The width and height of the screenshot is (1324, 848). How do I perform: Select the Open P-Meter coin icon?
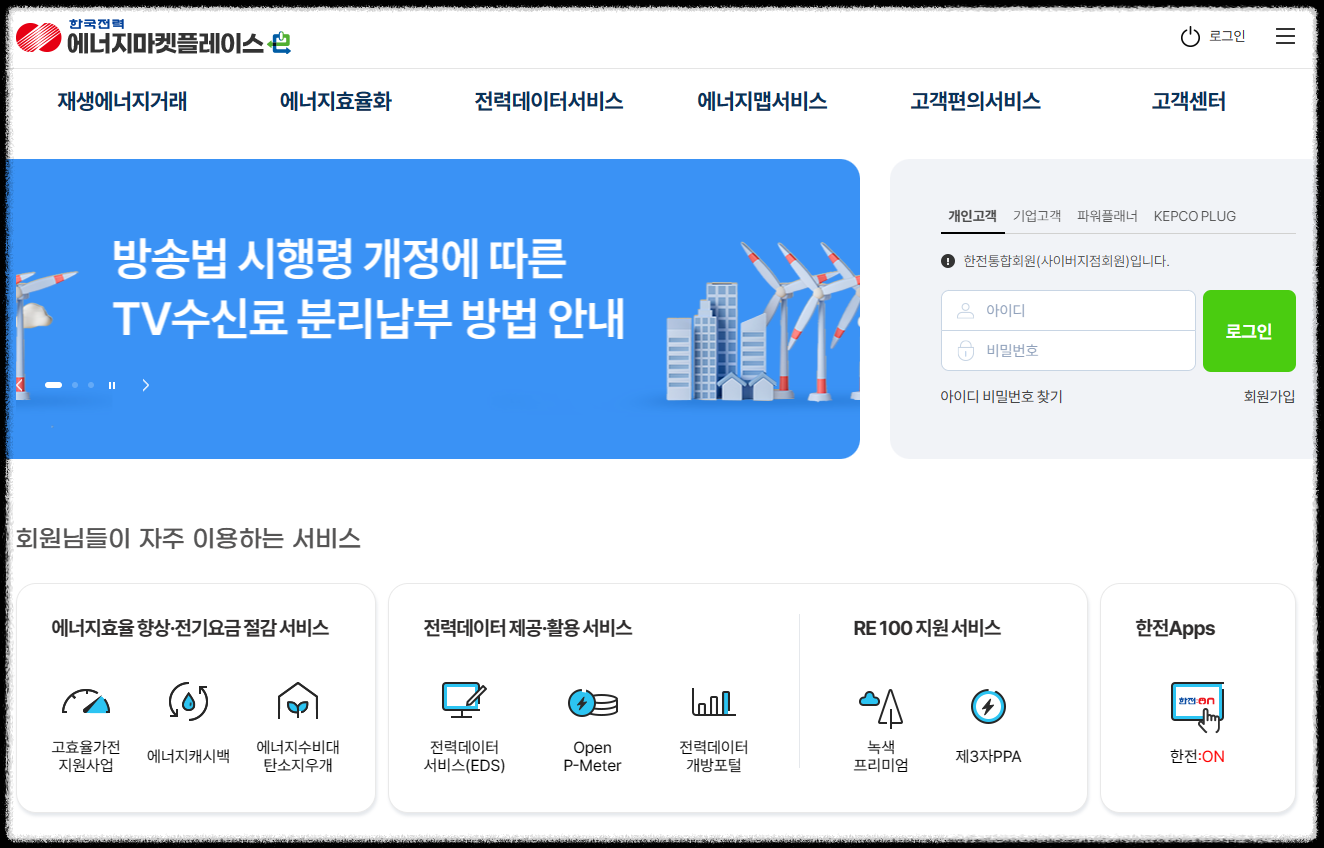[592, 701]
